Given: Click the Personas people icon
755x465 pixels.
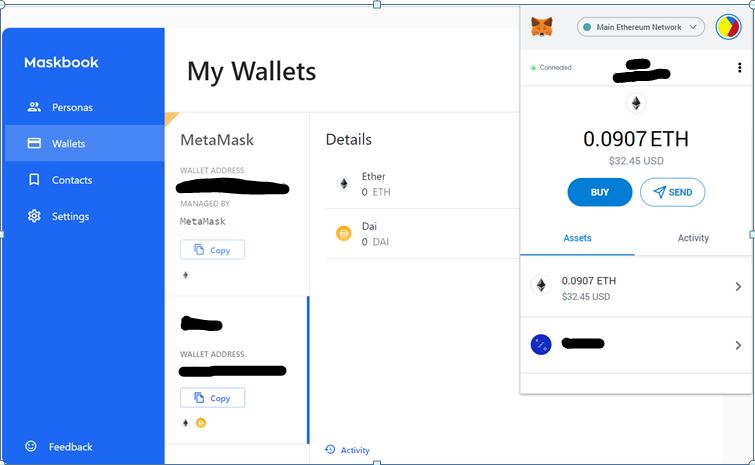Looking at the screenshot, I should coord(34,107).
